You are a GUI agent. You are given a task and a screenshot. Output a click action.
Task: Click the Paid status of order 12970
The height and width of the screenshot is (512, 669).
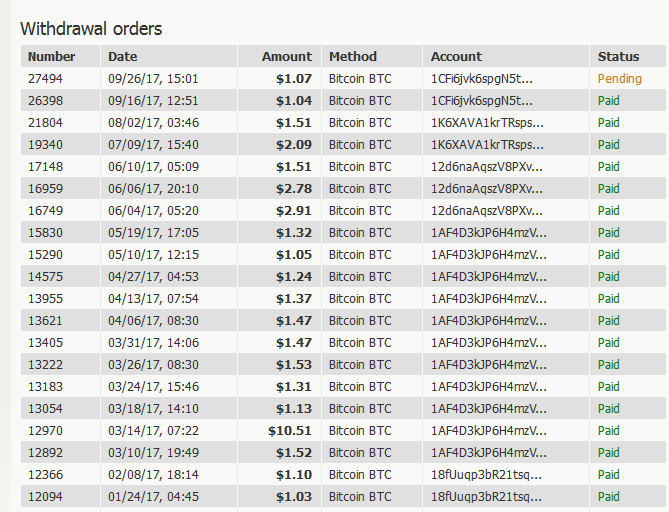609,431
